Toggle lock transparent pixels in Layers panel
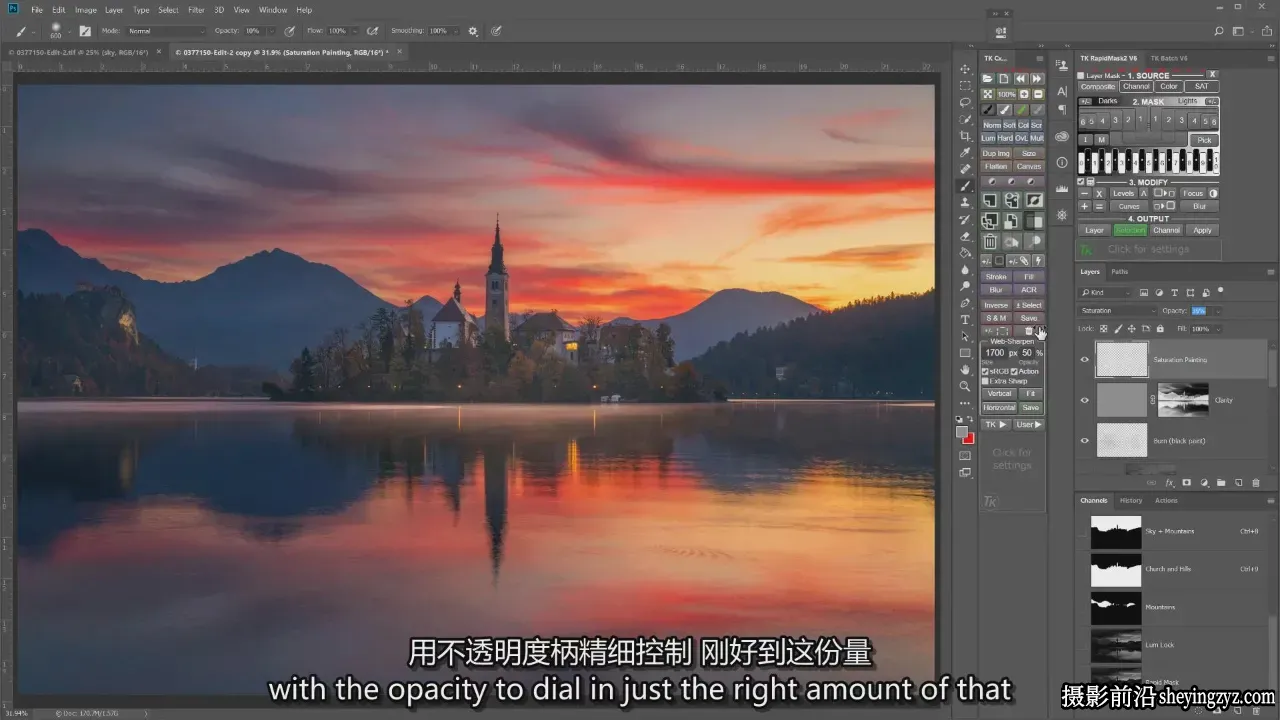1280x720 pixels. [1104, 329]
